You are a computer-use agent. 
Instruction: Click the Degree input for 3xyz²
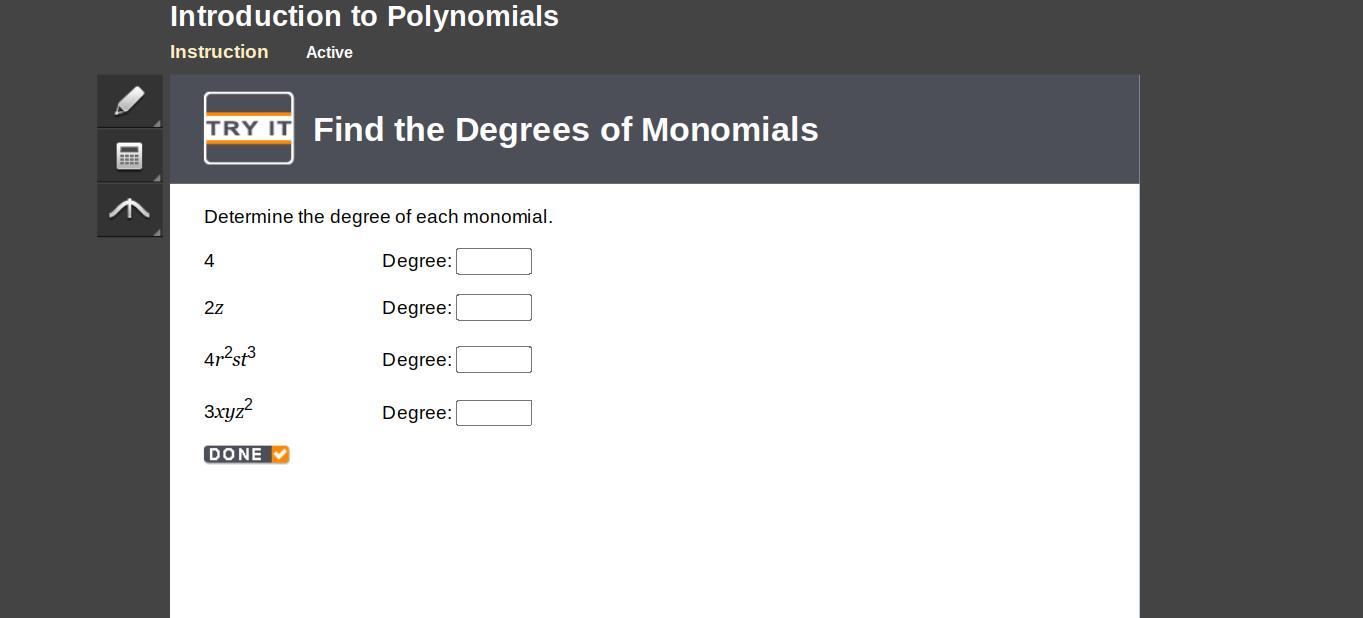[493, 413]
